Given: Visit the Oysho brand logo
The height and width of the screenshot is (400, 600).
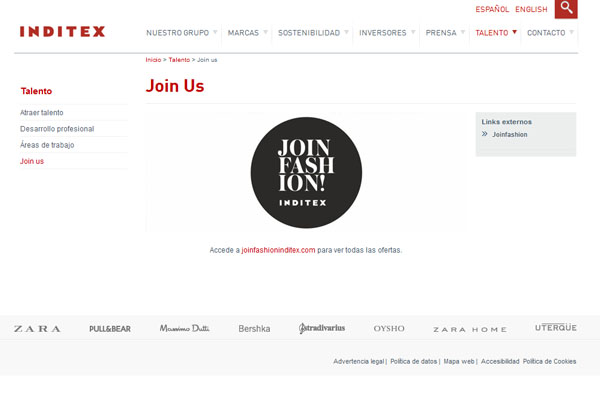Looking at the screenshot, I should [389, 328].
